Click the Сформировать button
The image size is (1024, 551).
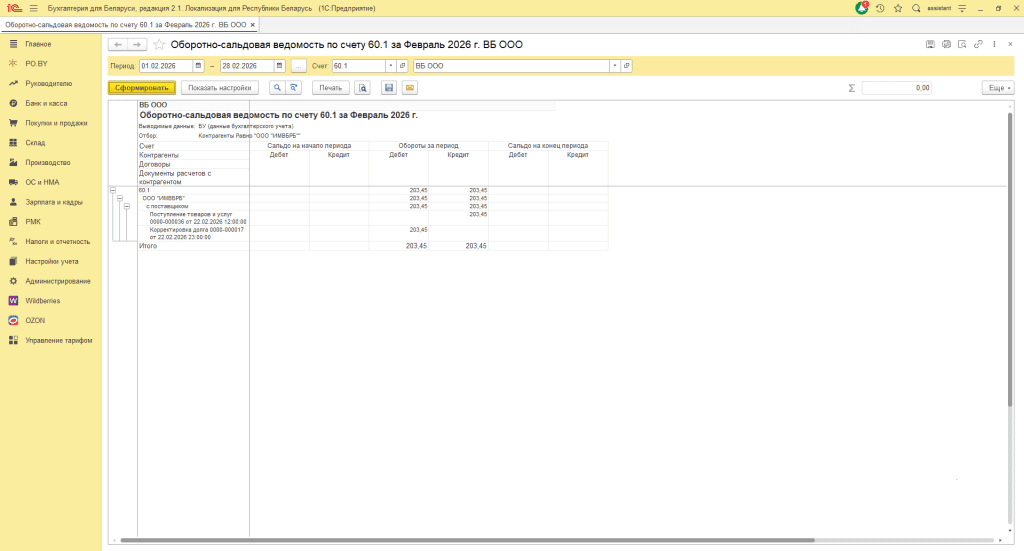click(x=141, y=88)
